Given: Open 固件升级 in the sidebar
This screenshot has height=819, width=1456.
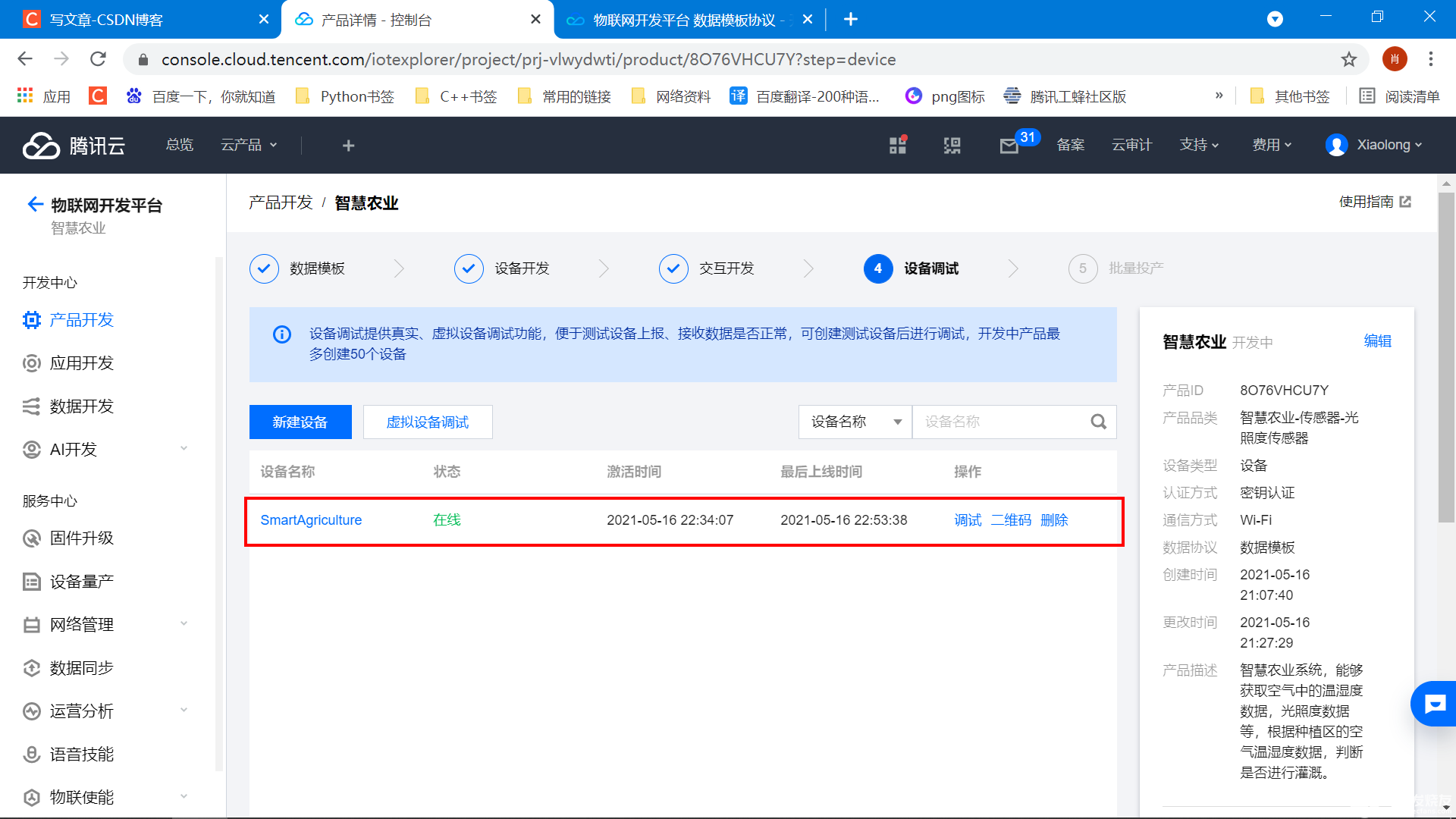Looking at the screenshot, I should [x=82, y=538].
